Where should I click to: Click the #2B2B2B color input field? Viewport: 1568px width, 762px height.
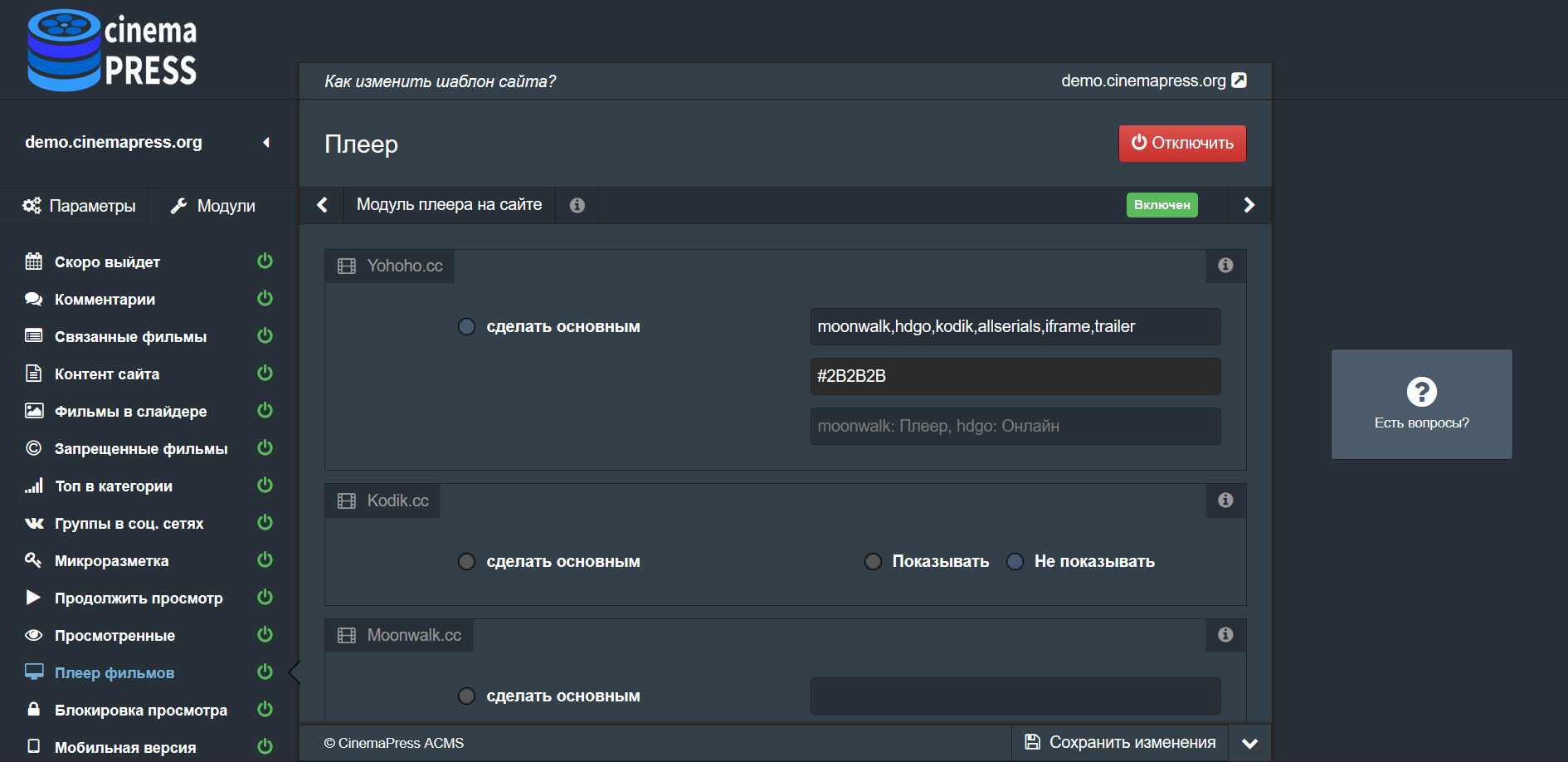(1015, 376)
